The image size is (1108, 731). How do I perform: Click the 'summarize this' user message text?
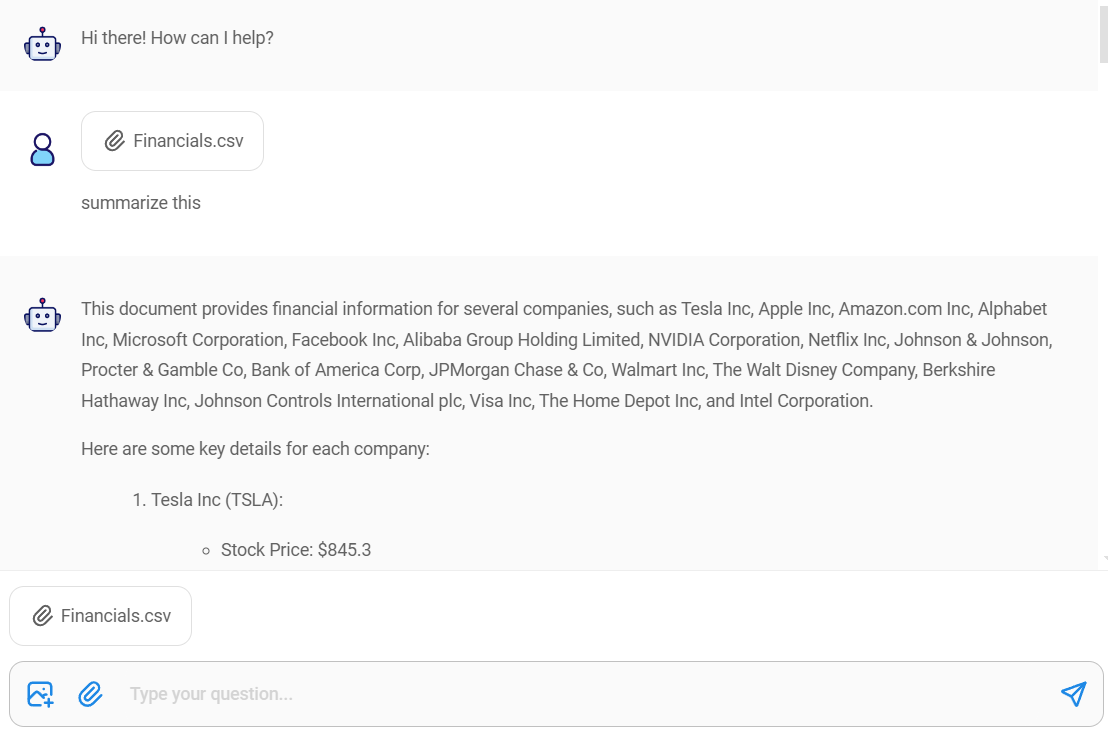[141, 203]
